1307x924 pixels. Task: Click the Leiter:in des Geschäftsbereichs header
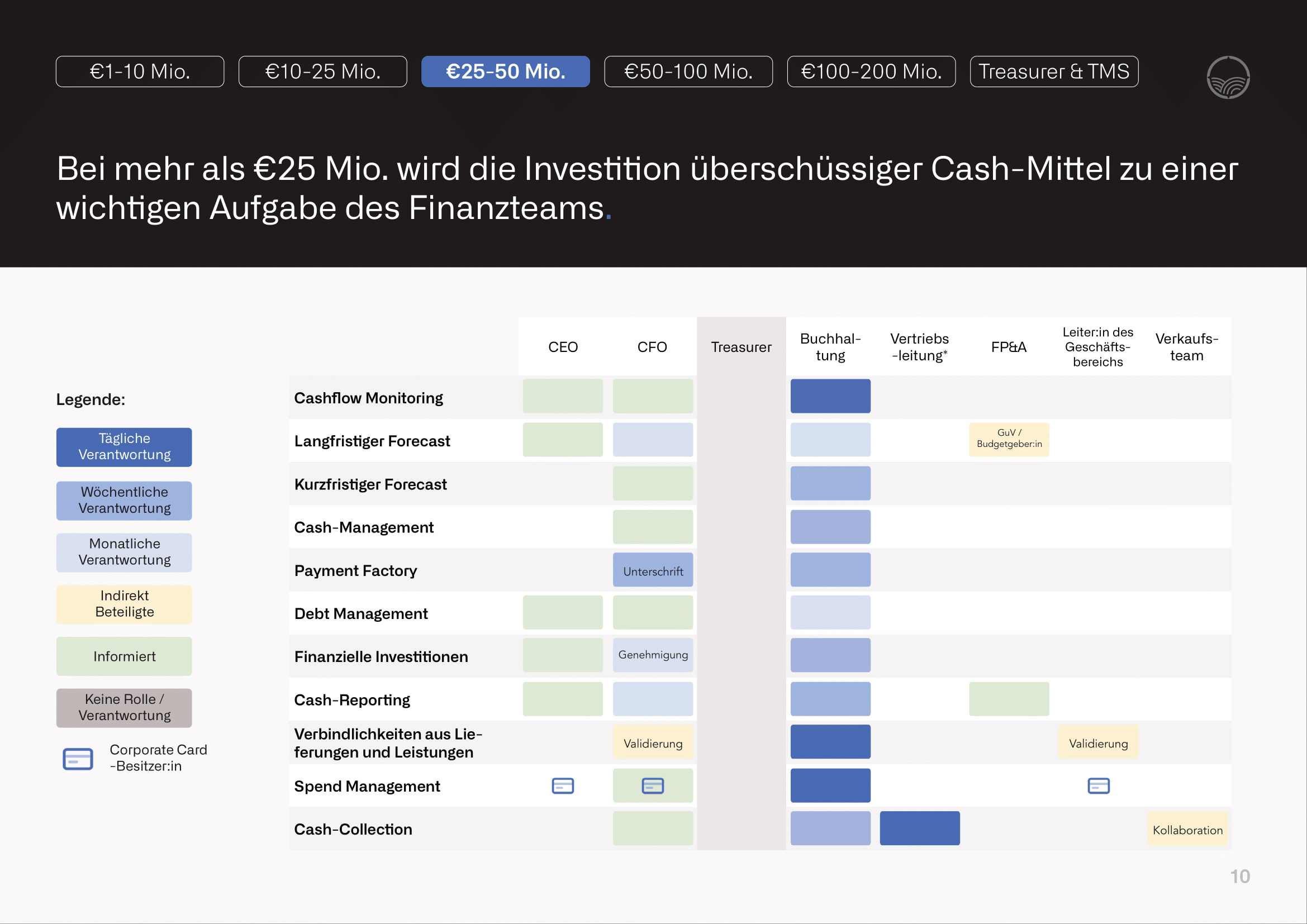[1098, 347]
